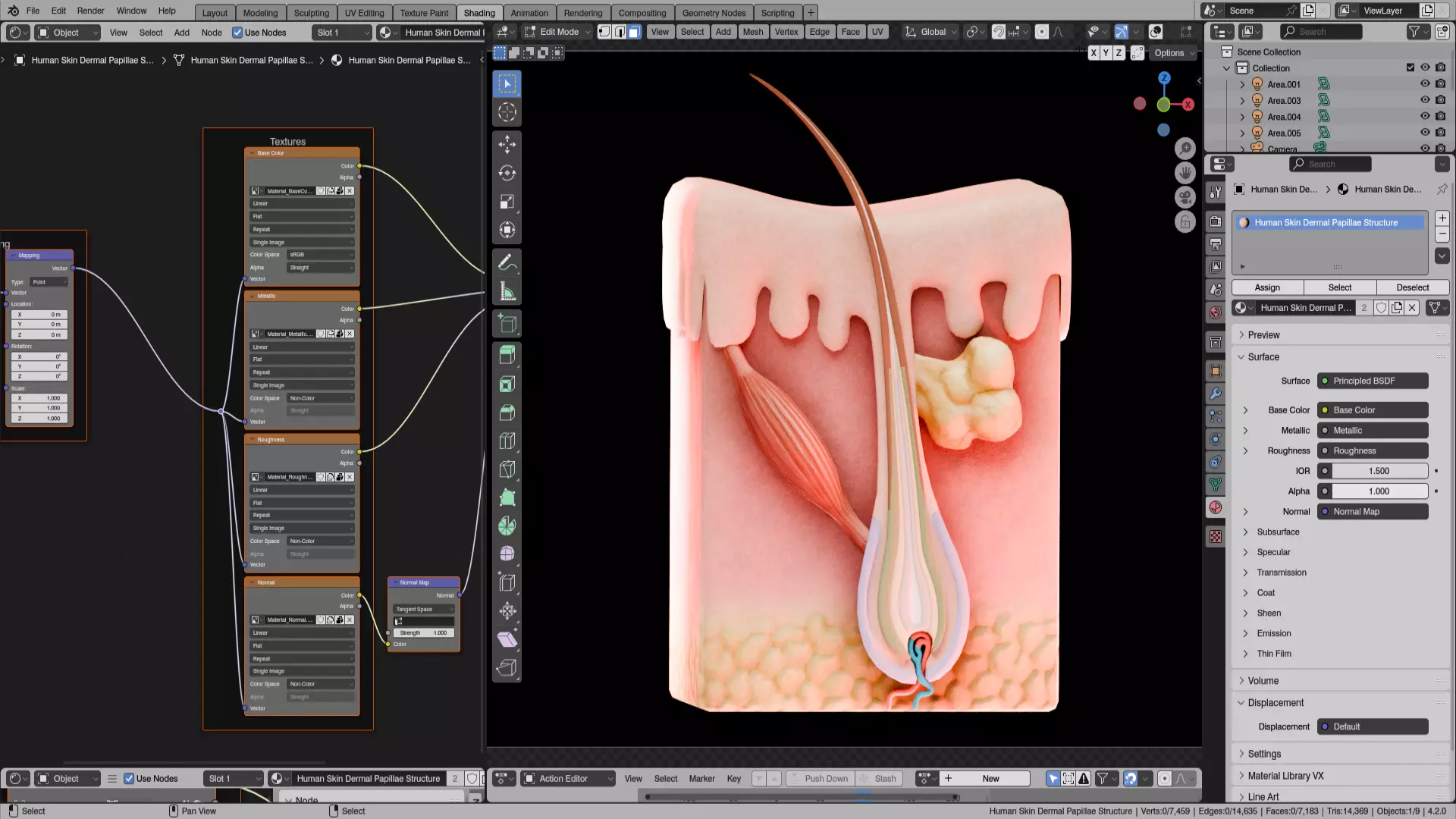Select the Spin tool
The image size is (1456, 819).
[507, 526]
